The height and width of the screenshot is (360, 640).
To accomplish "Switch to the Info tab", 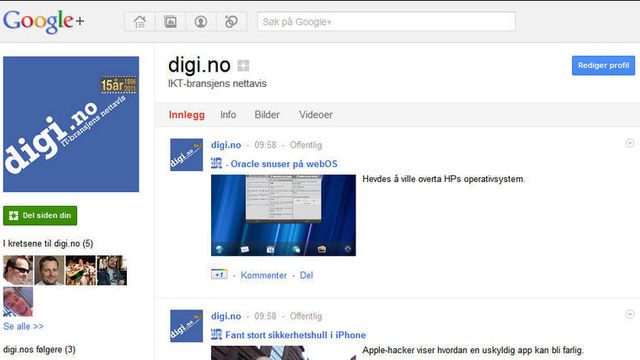I will point(228,115).
